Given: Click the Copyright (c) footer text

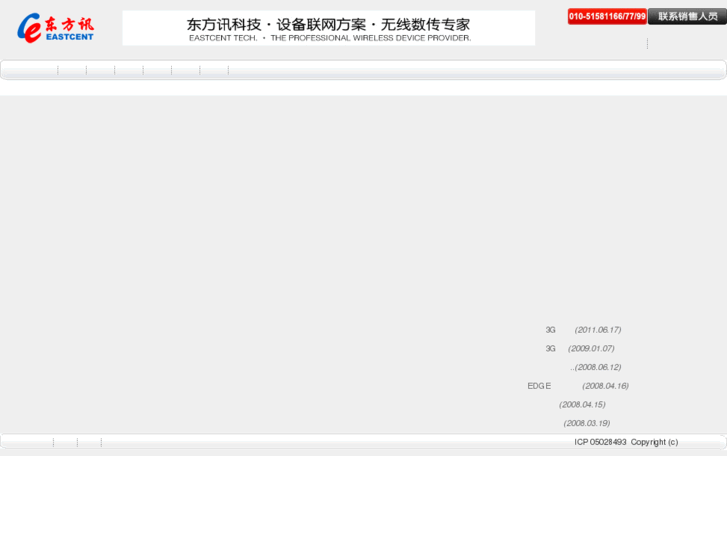Looking at the screenshot, I should tap(654, 442).
